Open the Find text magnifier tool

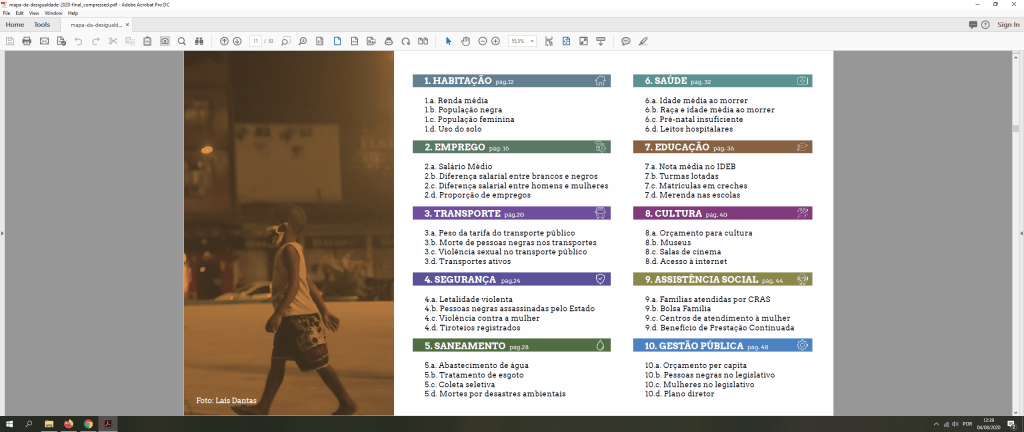pyautogui.click(x=181, y=41)
